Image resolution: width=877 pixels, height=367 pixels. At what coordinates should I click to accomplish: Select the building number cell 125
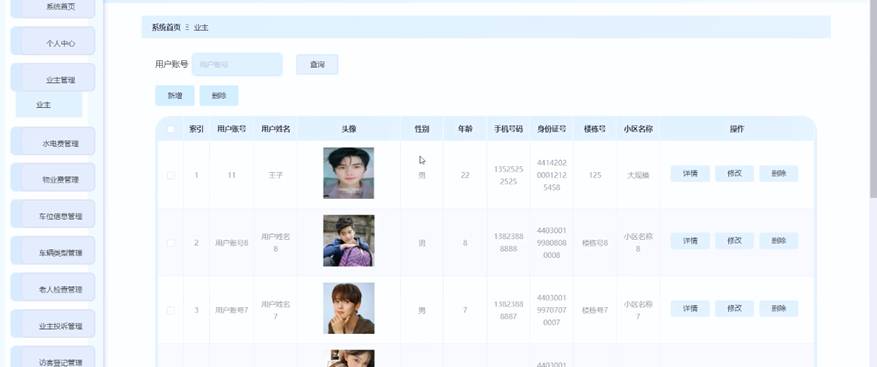click(x=595, y=175)
